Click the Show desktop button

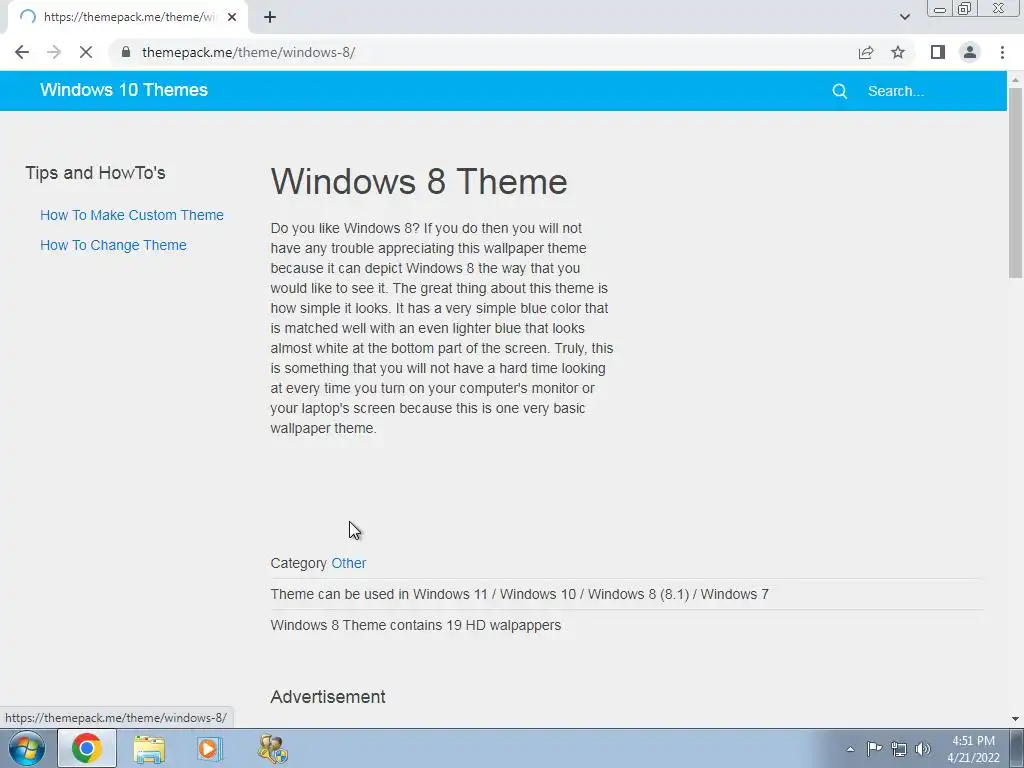tap(1016, 748)
